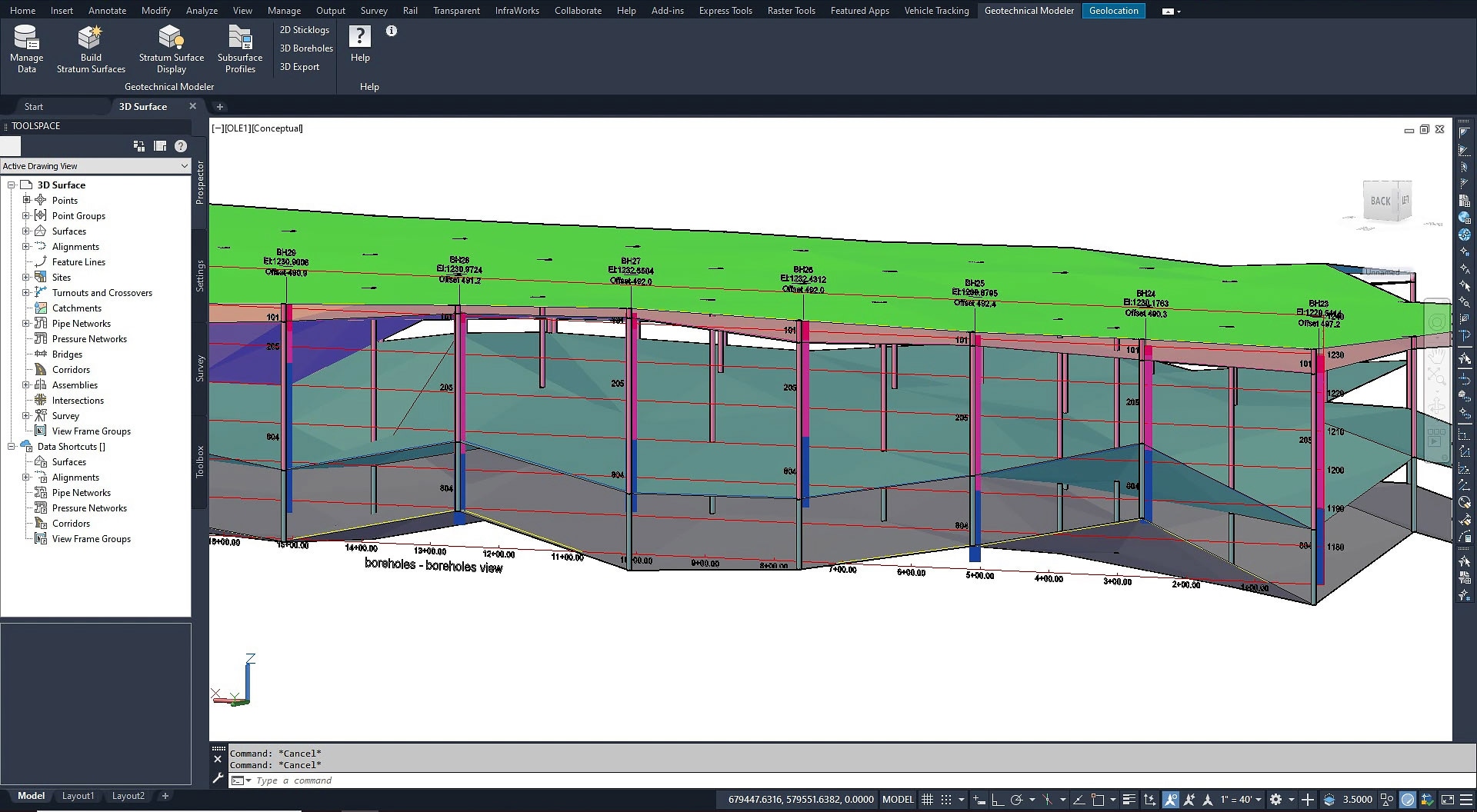Switch to the Geotechnical Modeler ribbon tab

point(1029,10)
